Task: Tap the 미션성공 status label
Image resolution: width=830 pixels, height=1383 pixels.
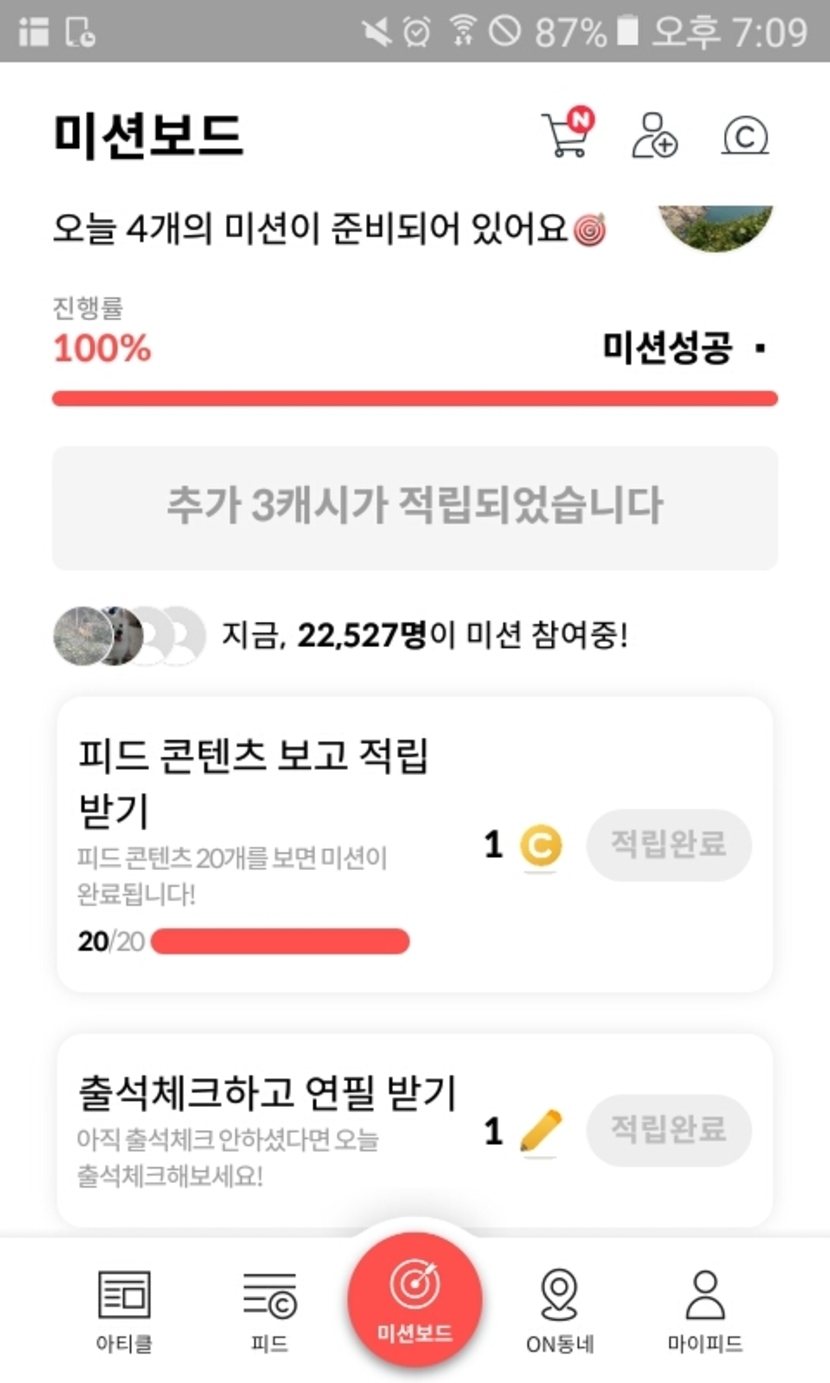Action: point(667,348)
